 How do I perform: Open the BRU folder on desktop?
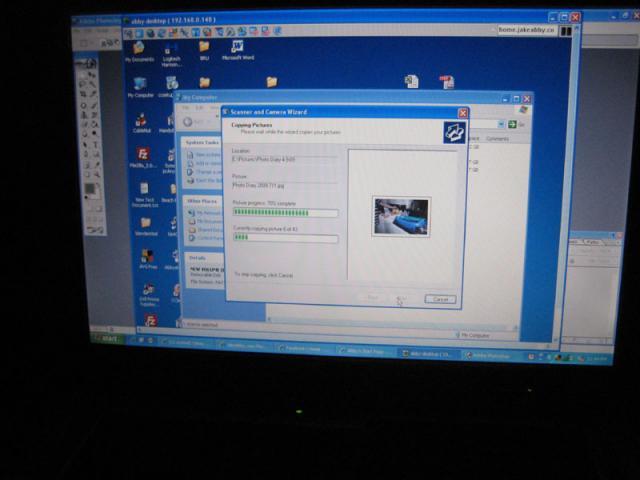pyautogui.click(x=204, y=50)
